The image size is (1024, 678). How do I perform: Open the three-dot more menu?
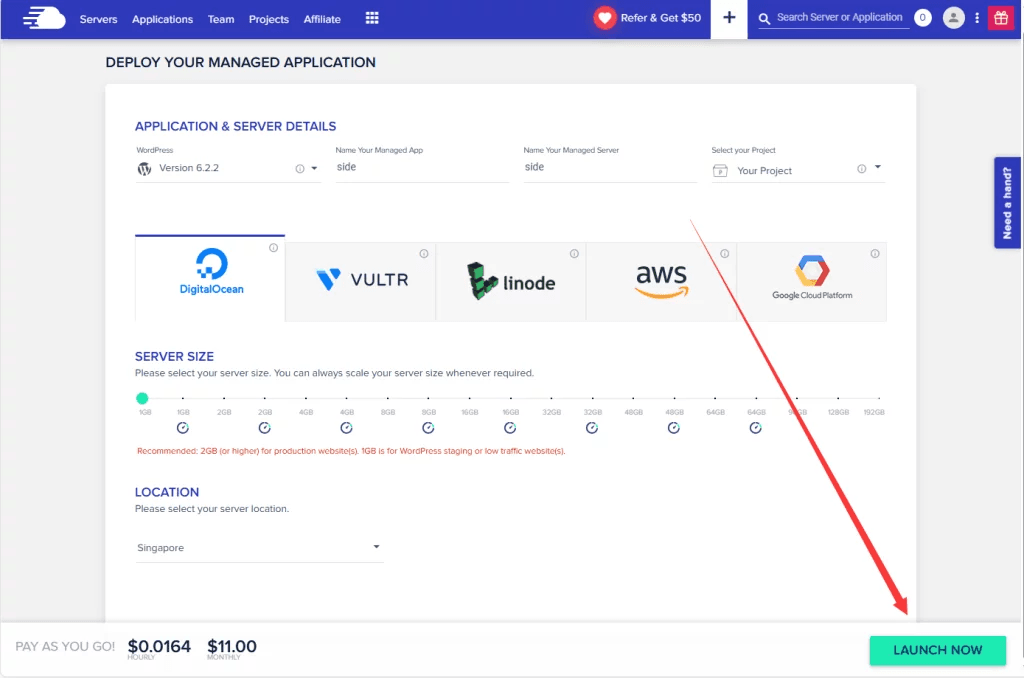tap(977, 18)
